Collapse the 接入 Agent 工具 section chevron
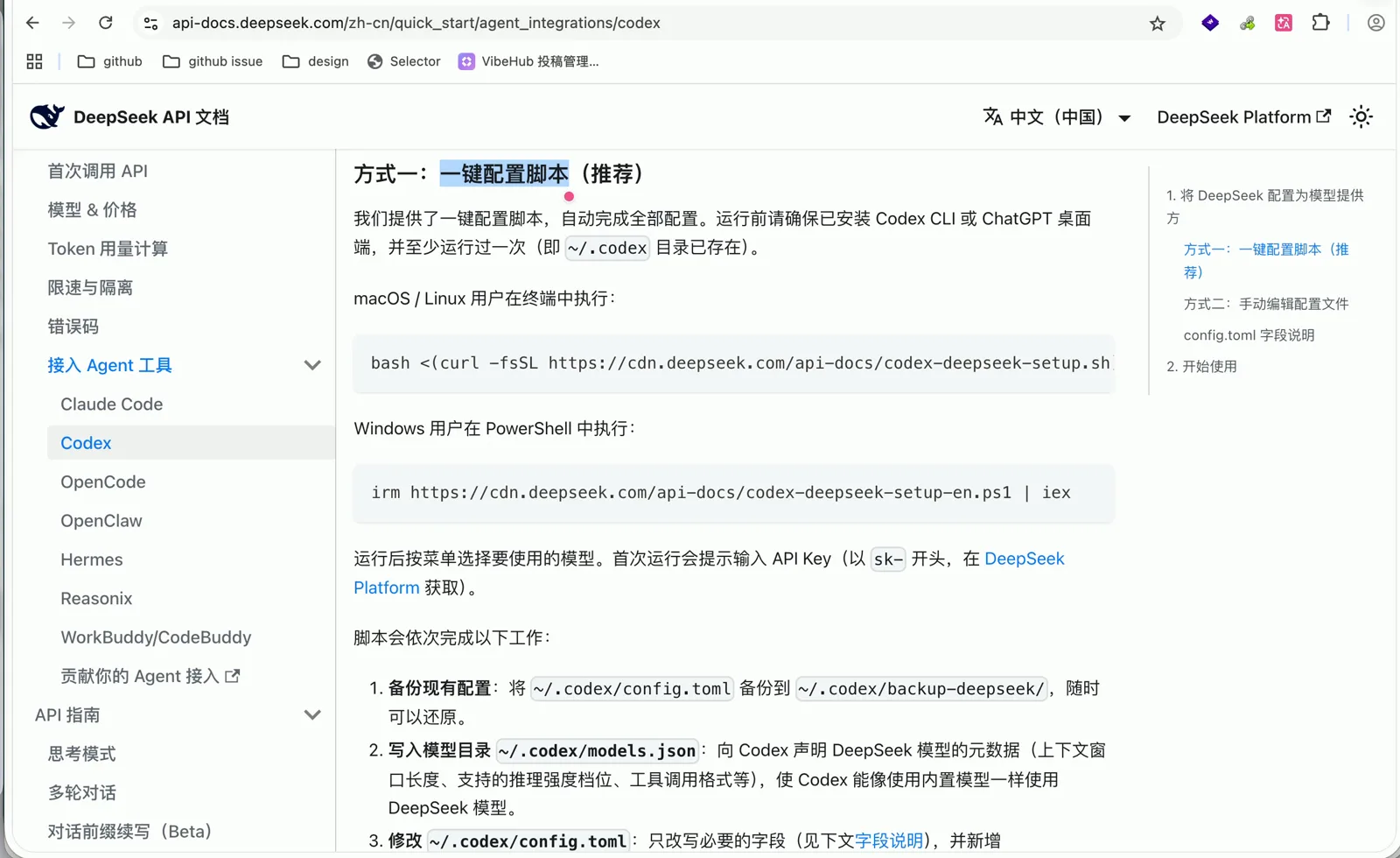The width and height of the screenshot is (1400, 858). click(x=312, y=365)
